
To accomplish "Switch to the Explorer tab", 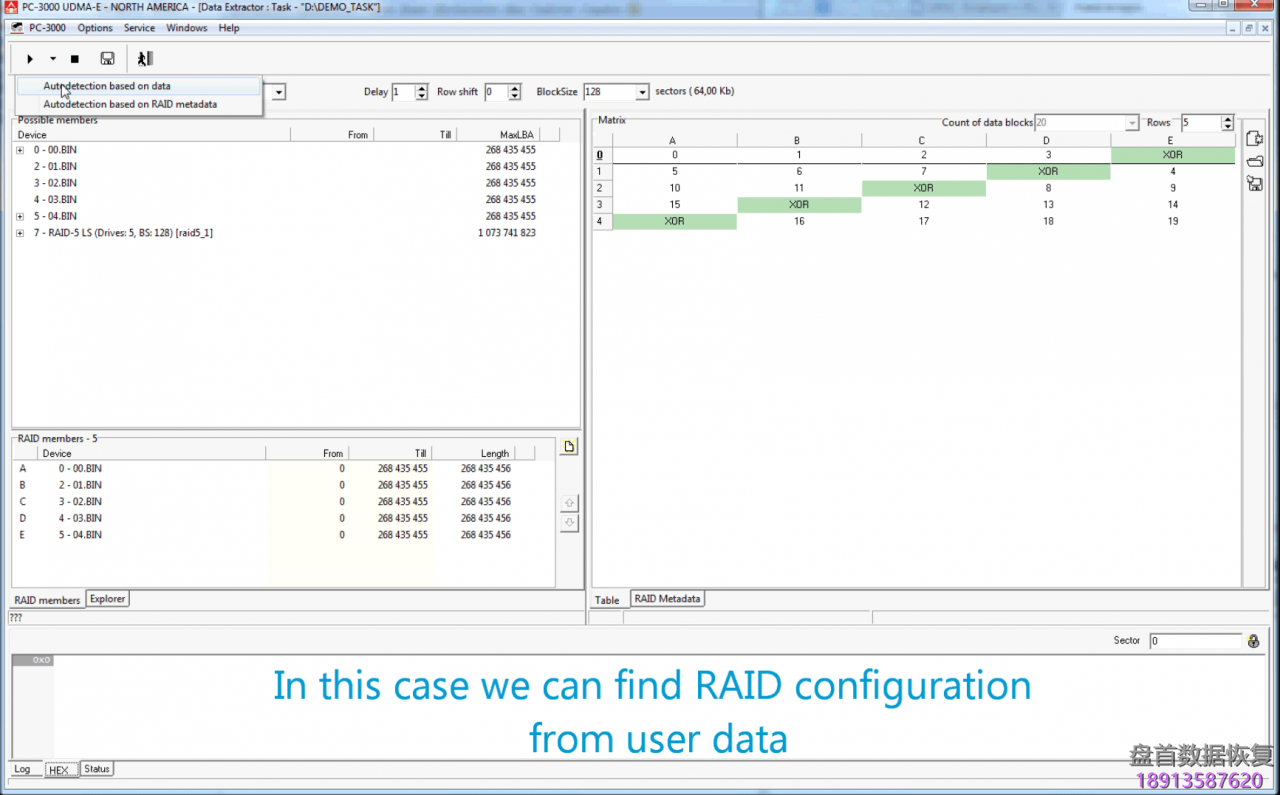I will (x=107, y=599).
